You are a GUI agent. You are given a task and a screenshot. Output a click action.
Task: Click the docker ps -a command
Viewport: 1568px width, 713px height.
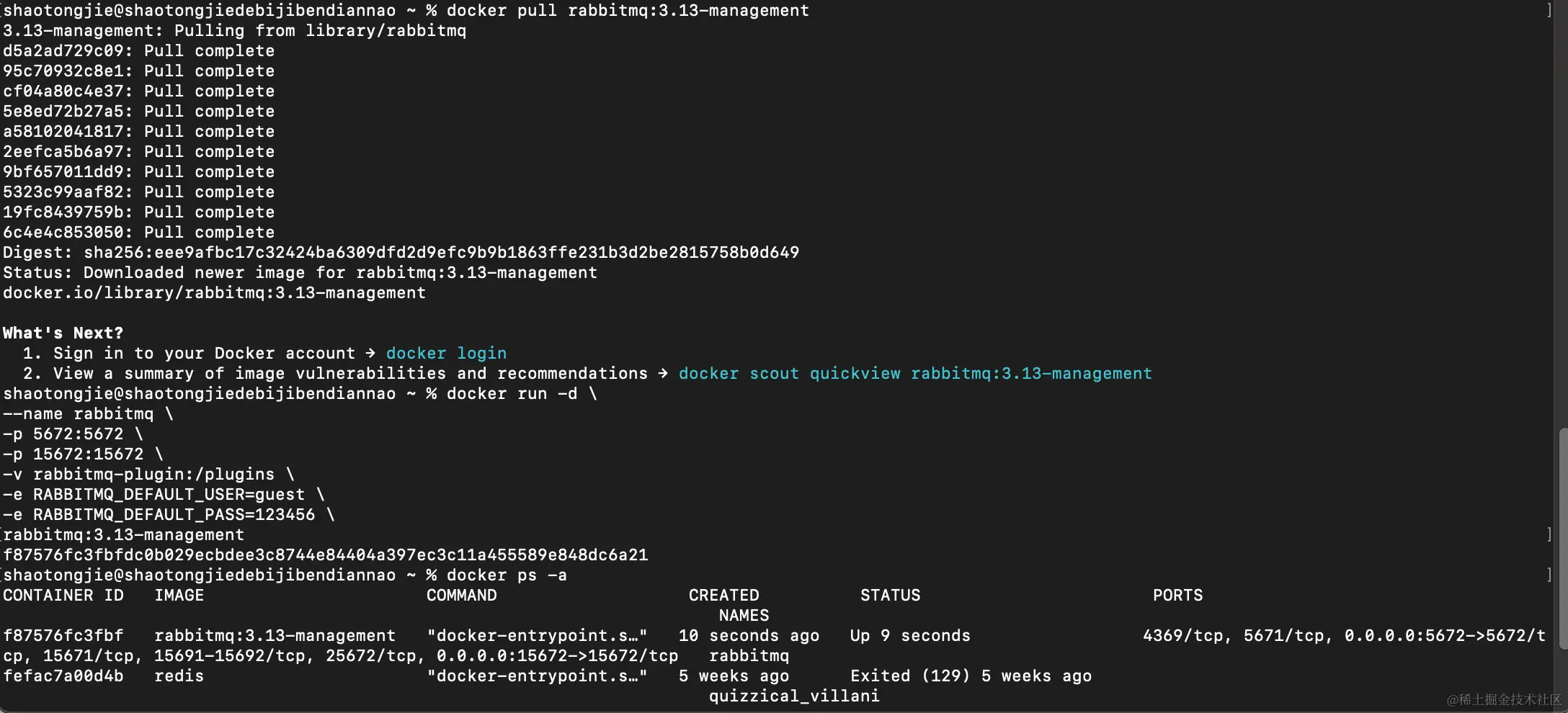(507, 575)
